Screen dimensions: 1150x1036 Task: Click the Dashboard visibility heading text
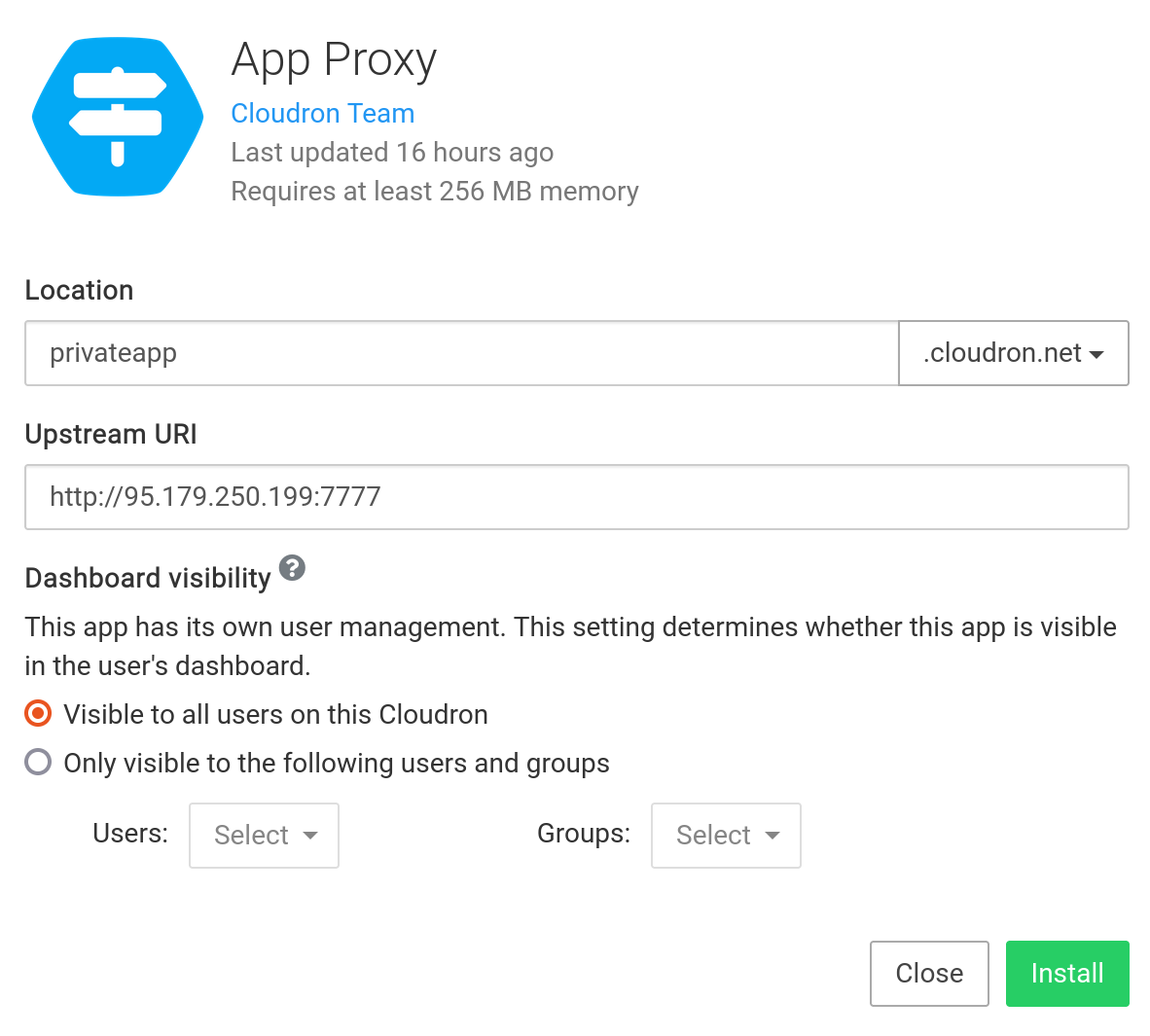(x=148, y=578)
